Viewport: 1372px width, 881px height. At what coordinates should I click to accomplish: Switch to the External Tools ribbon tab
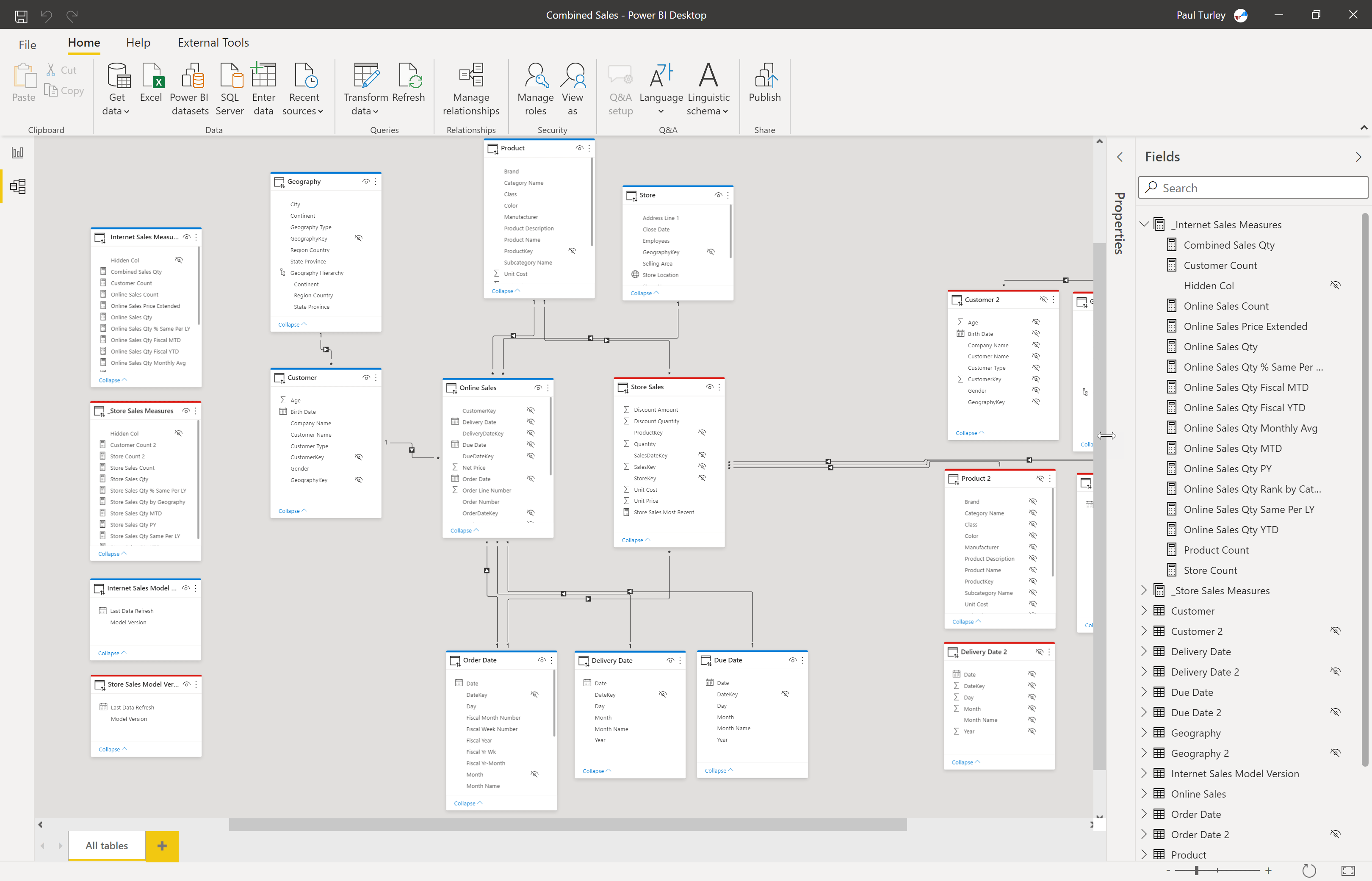213,42
